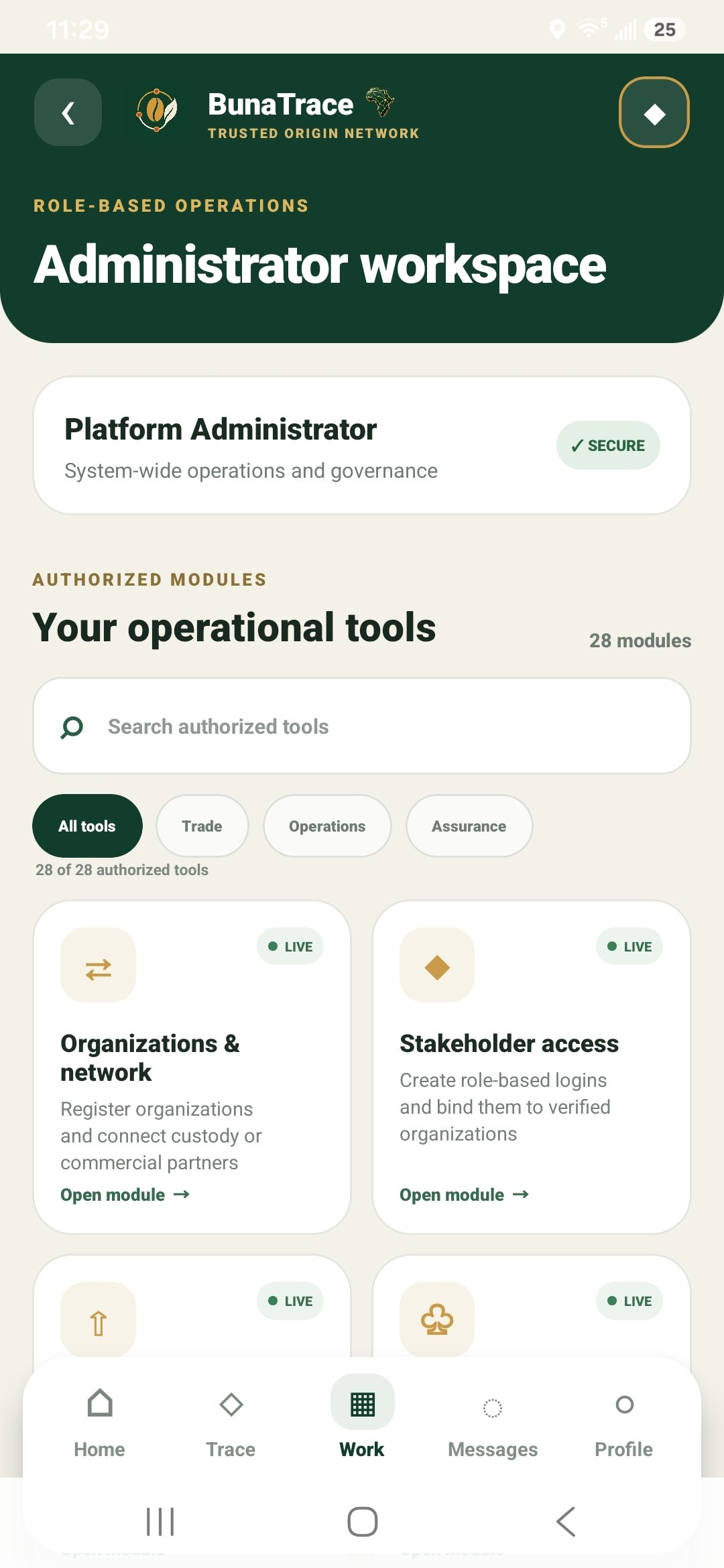Viewport: 724px width, 1568px height.
Task: Click the Administrator workspace heading
Action: [320, 266]
